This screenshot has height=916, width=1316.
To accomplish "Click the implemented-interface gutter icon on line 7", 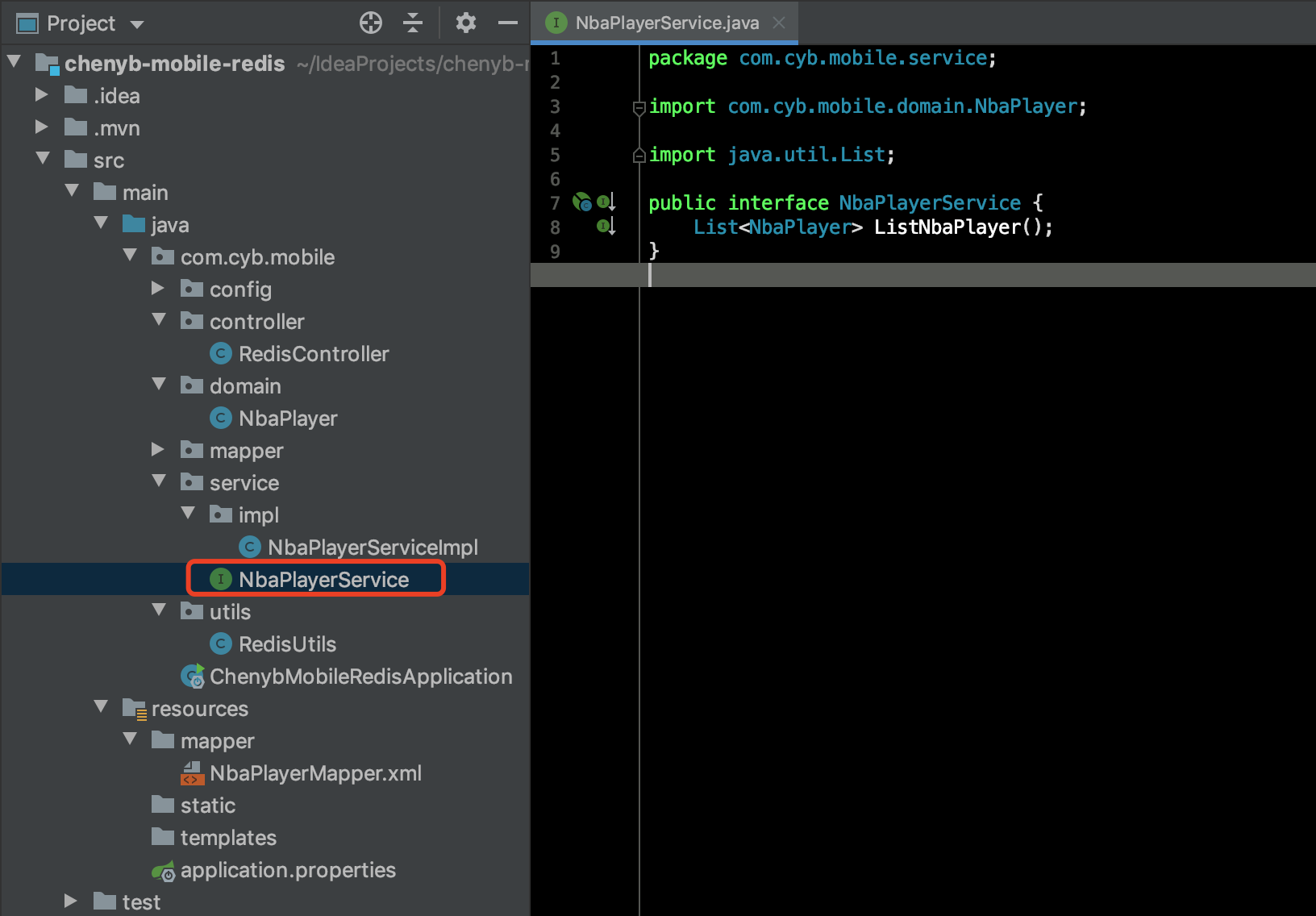I will coord(606,202).
